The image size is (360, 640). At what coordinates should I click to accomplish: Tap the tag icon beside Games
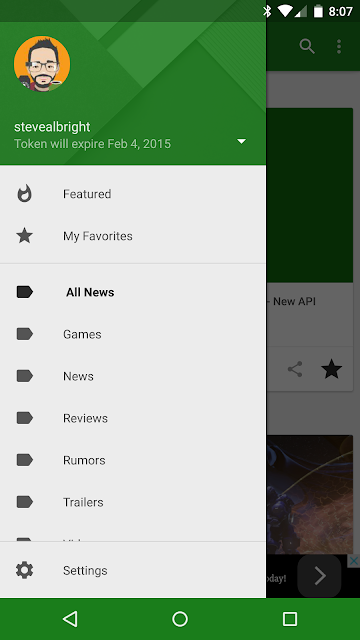24,334
